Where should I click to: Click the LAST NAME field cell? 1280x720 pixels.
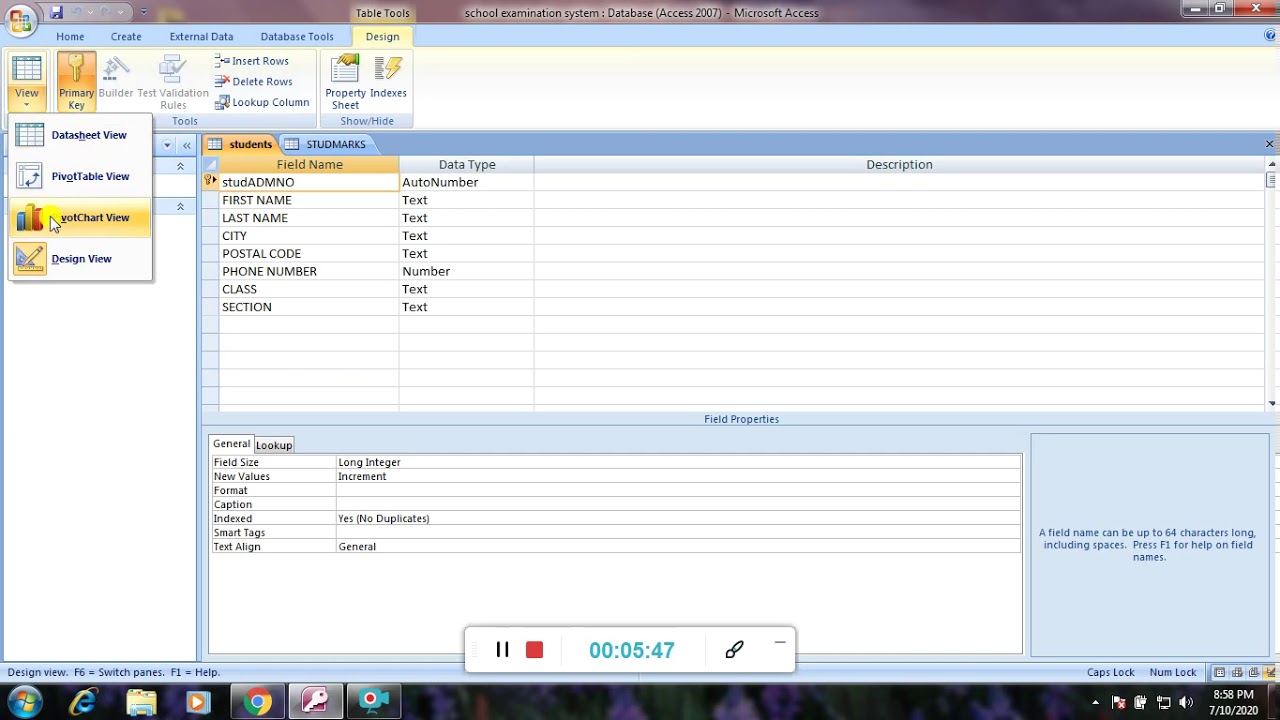[309, 218]
